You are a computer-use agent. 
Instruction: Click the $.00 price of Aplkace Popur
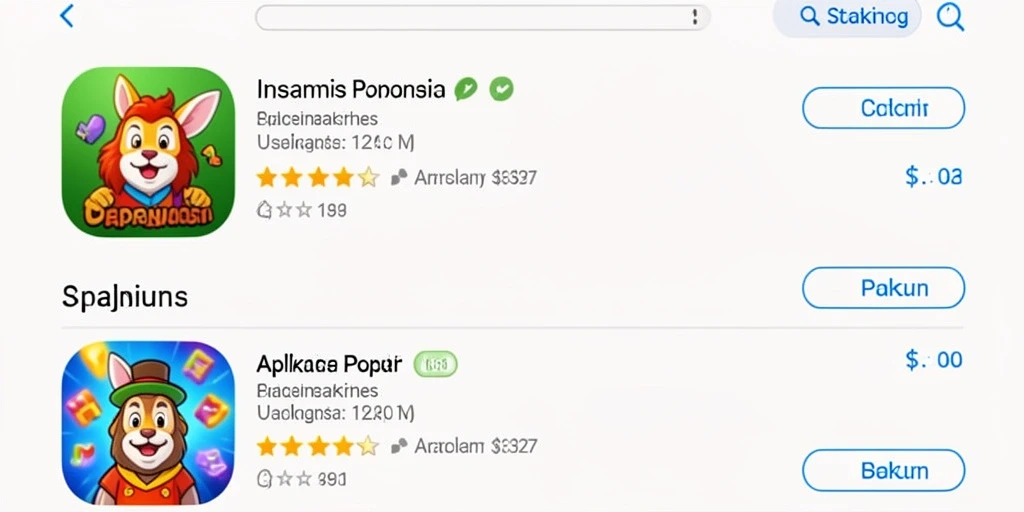934,360
